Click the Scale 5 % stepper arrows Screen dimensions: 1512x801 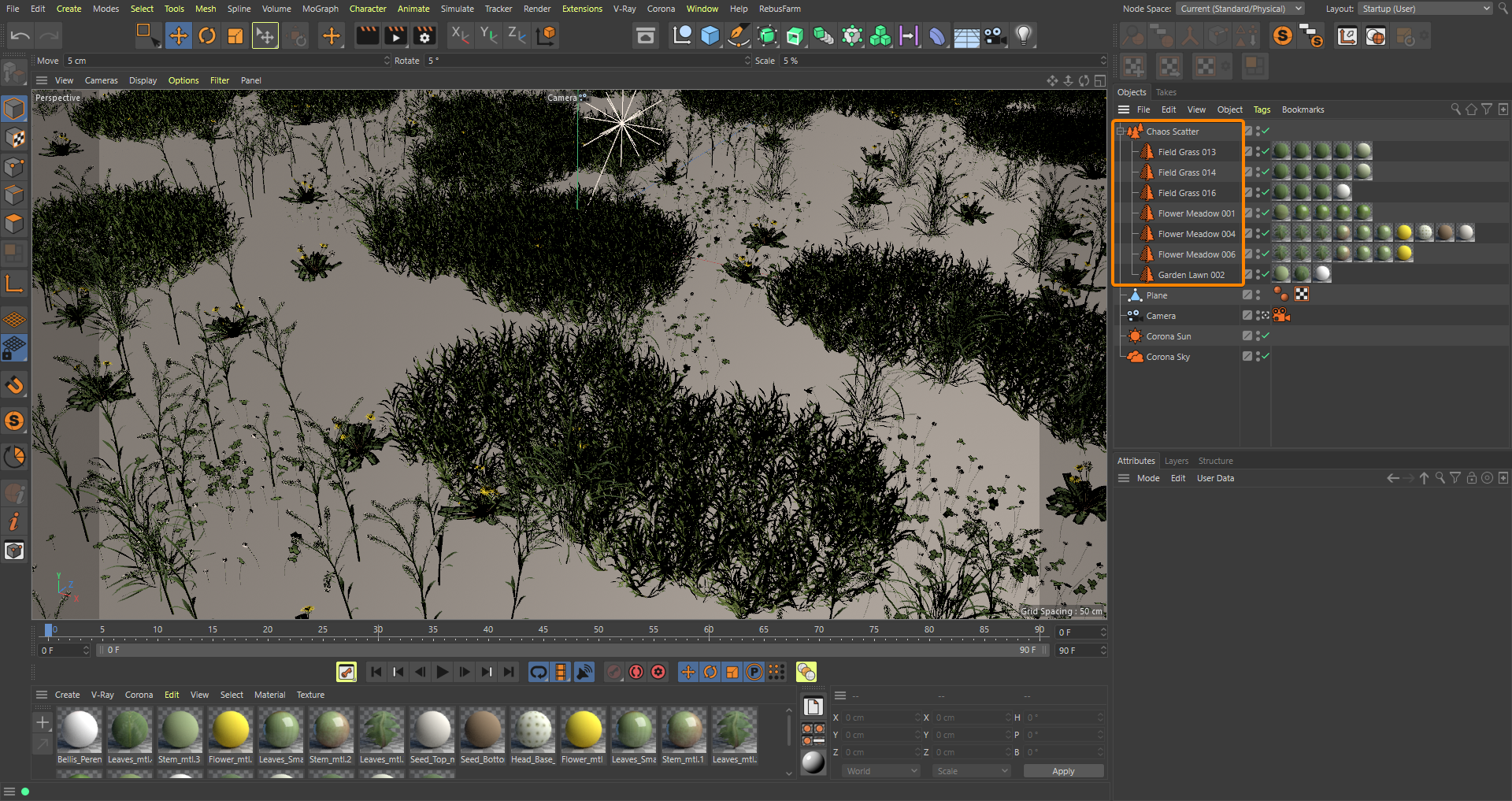[x=1103, y=61]
